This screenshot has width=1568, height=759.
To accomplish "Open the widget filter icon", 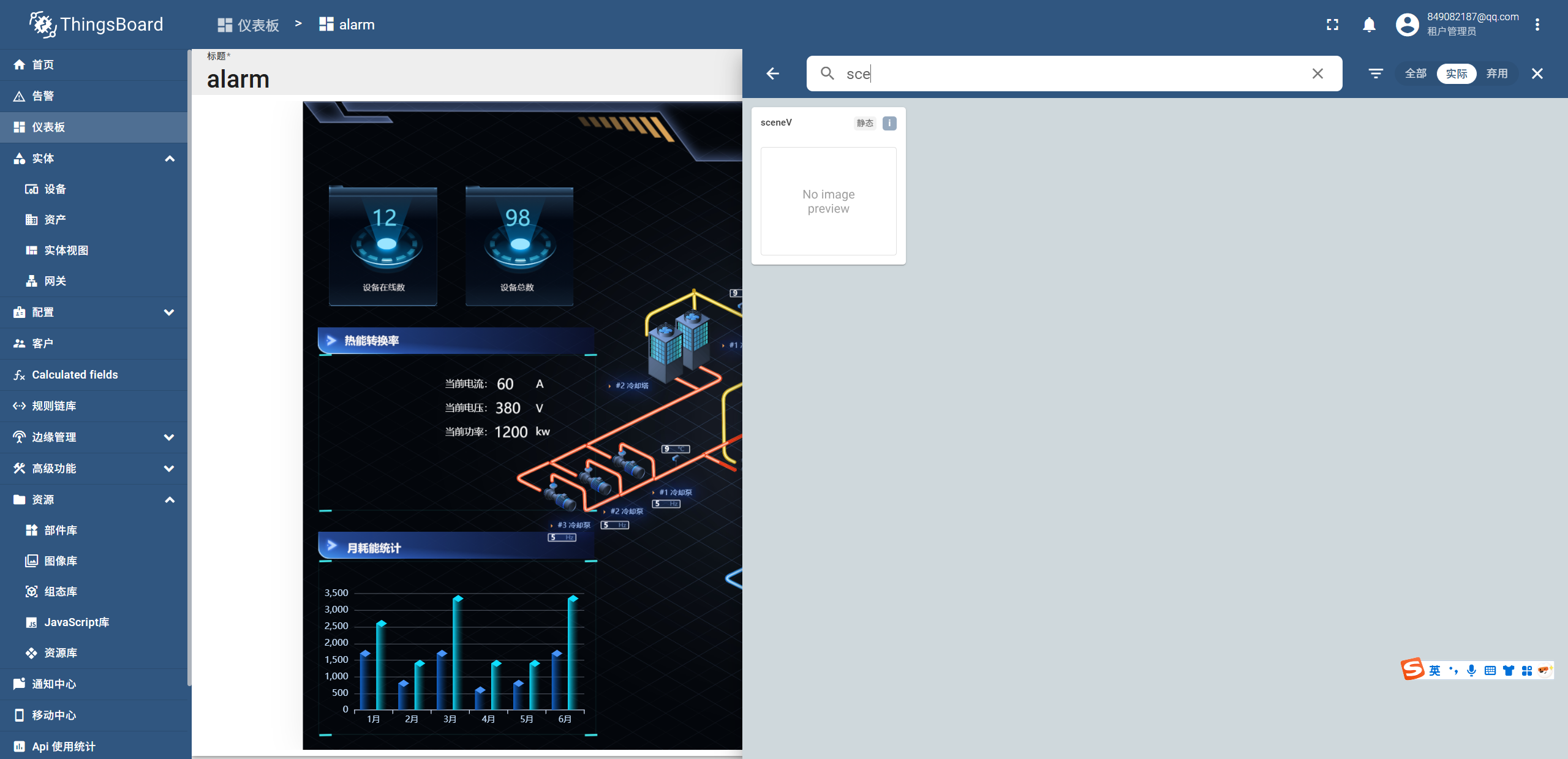I will (x=1376, y=74).
